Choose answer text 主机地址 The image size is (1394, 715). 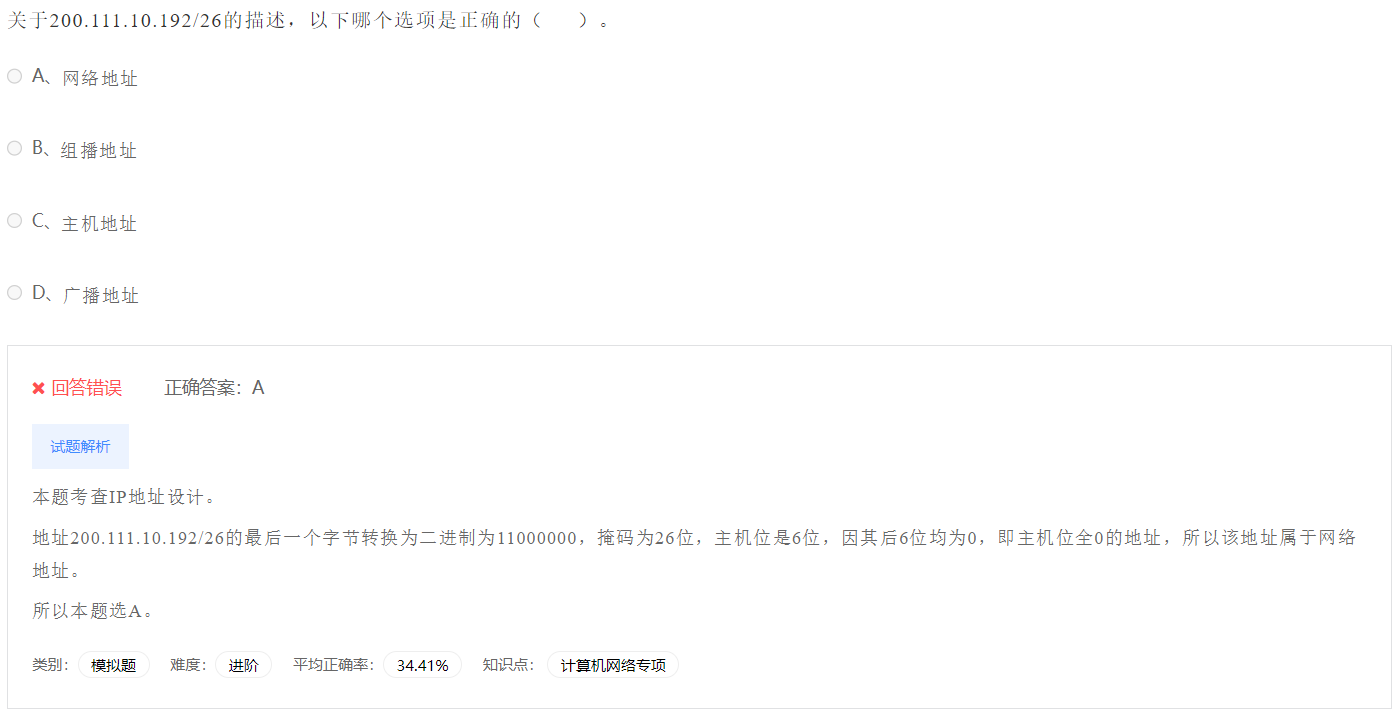(x=99, y=223)
